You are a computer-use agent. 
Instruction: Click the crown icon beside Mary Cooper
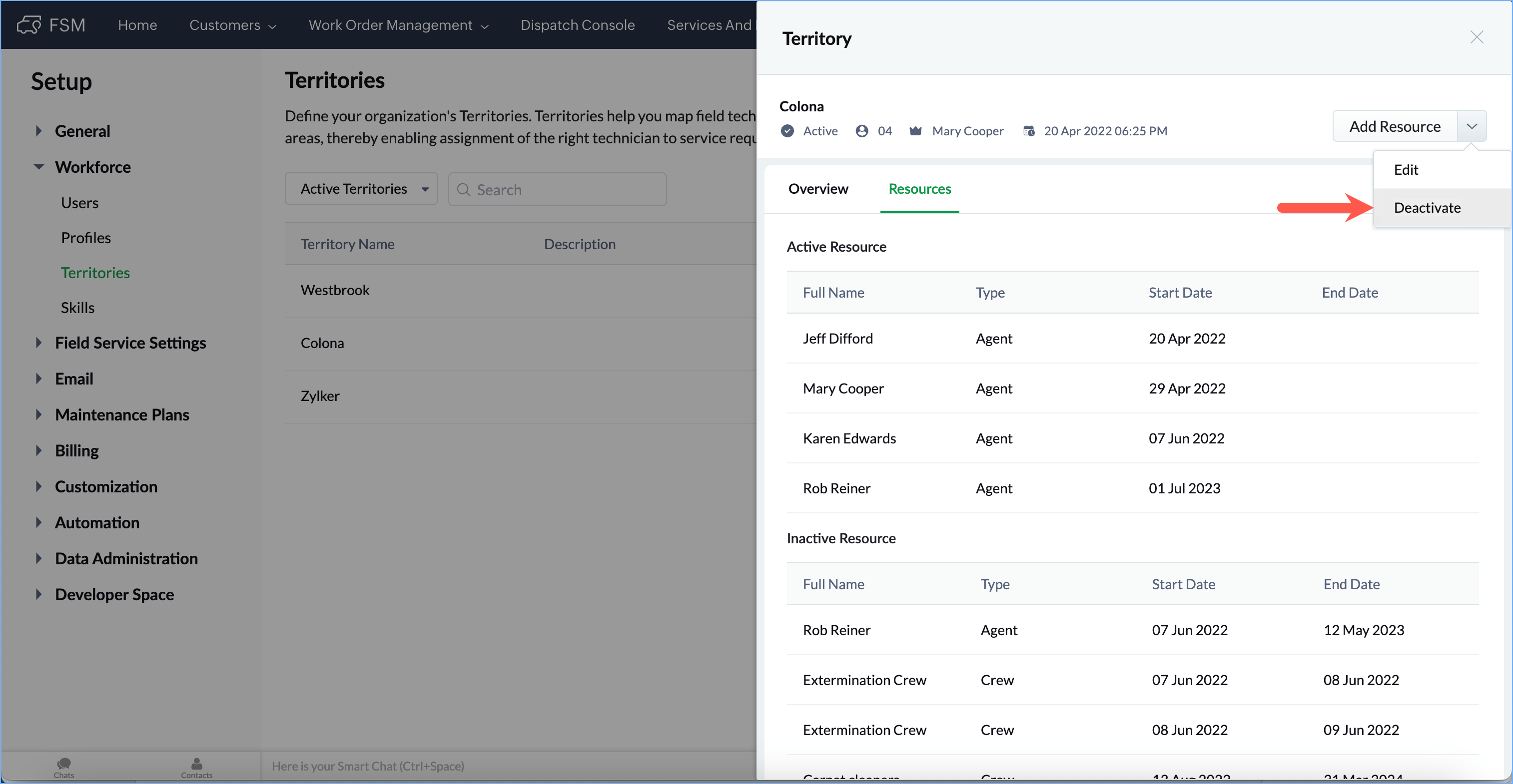(915, 131)
